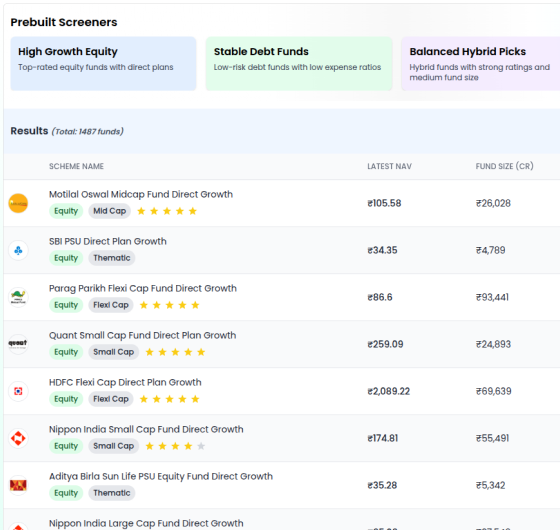Sort by the Scheme Name column header
The width and height of the screenshot is (560, 530).
(x=76, y=166)
